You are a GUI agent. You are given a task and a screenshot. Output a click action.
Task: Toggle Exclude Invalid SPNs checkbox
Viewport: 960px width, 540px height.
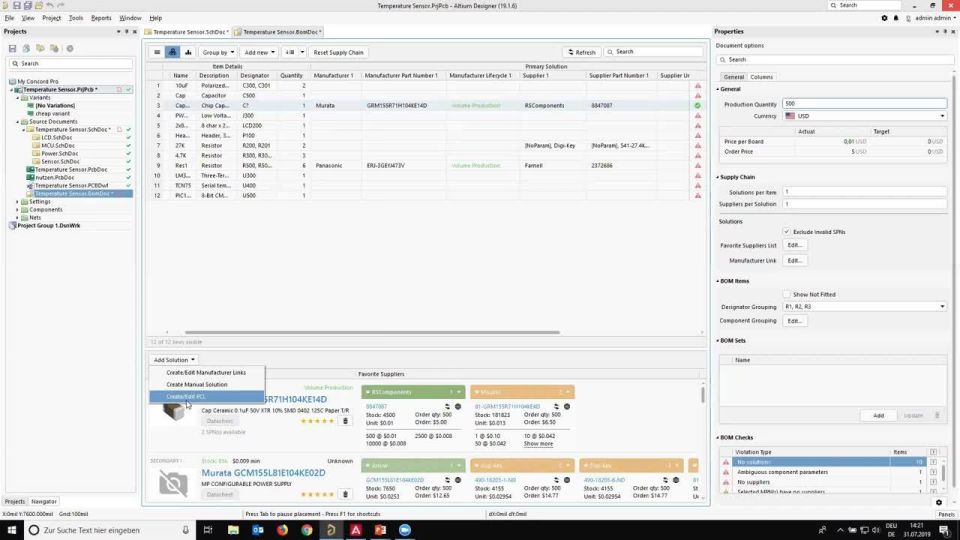pos(787,232)
